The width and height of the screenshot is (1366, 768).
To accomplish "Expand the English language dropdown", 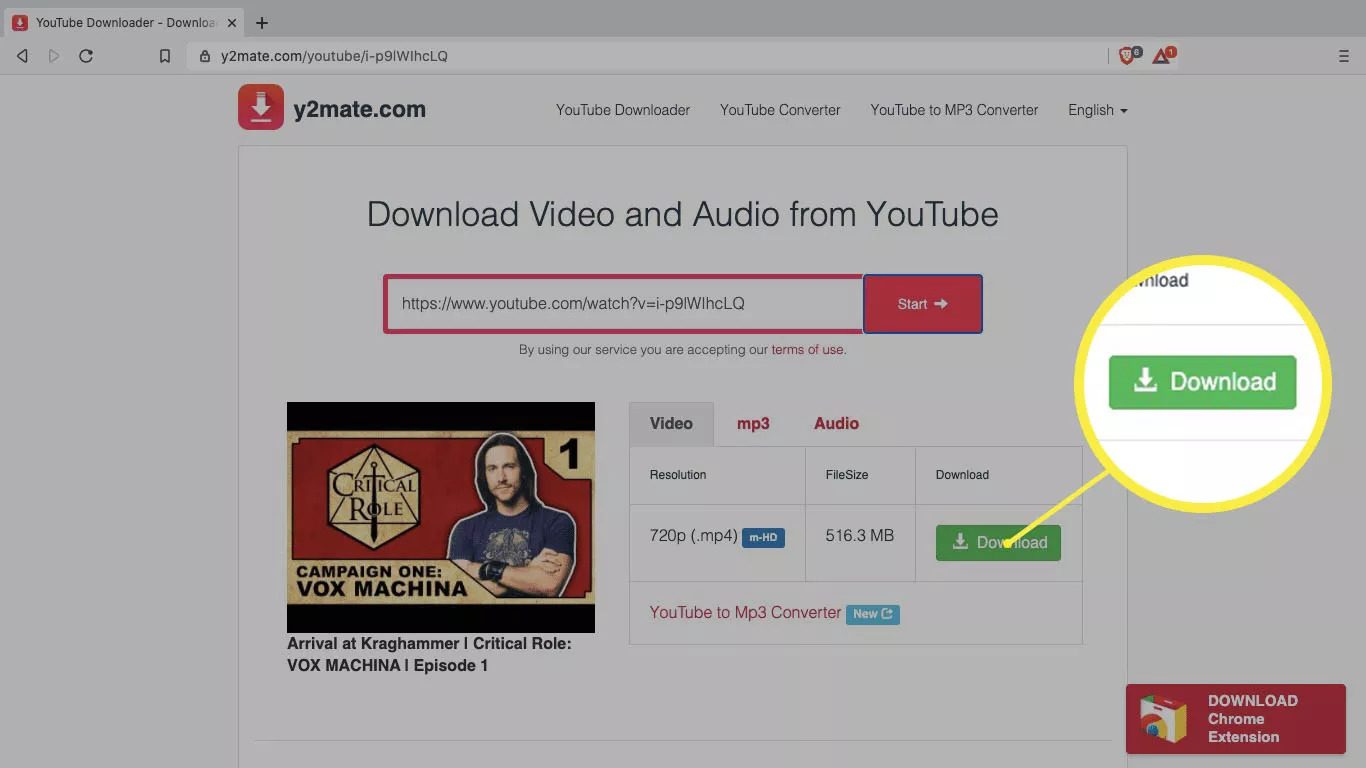I will click(1097, 110).
